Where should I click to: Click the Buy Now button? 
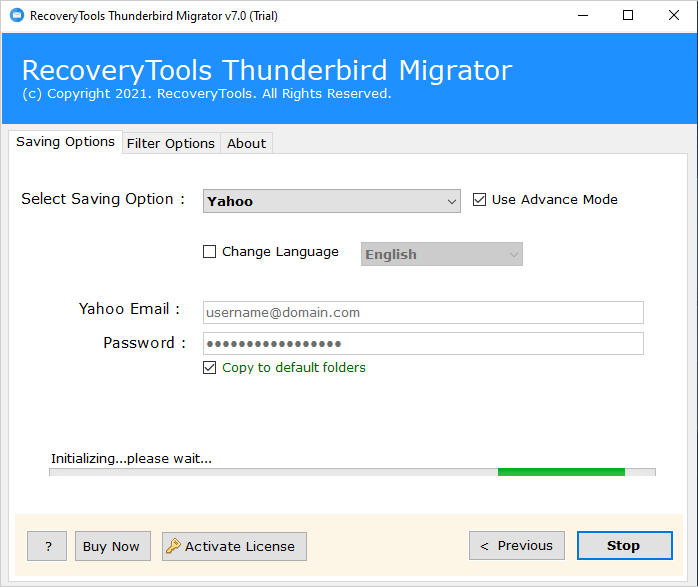click(x=113, y=546)
